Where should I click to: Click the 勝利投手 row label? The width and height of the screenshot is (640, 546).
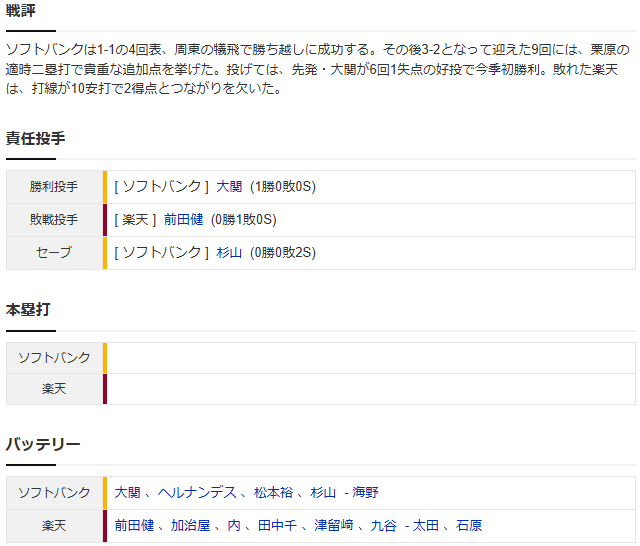pos(53,186)
